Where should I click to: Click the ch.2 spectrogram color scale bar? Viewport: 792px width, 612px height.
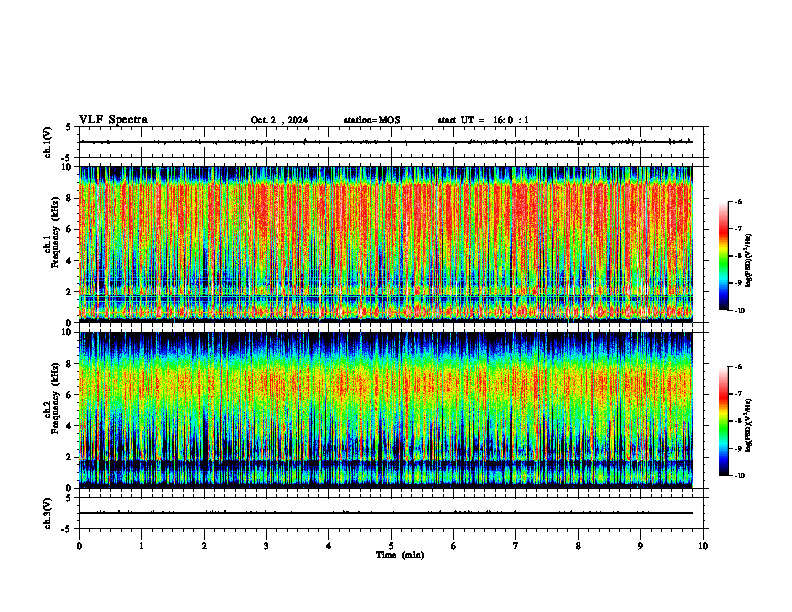click(x=723, y=421)
